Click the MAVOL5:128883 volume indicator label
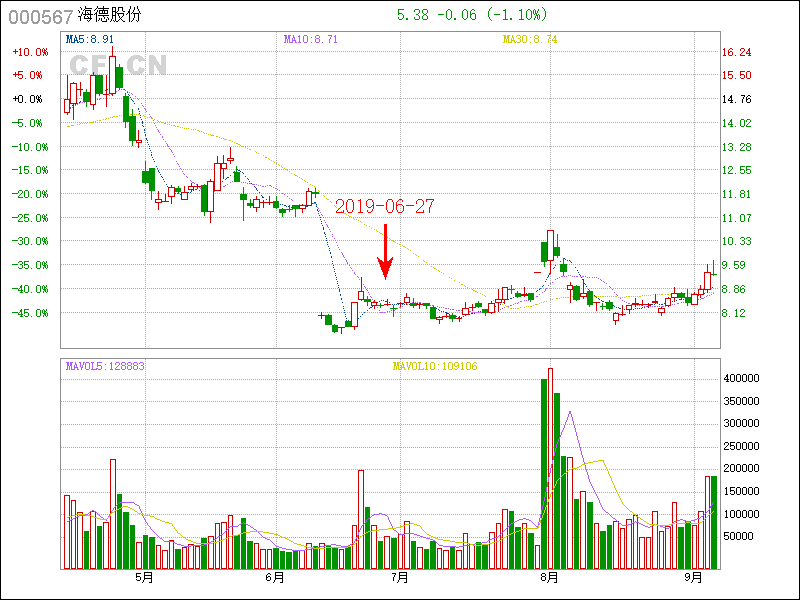Image resolution: width=800 pixels, height=600 pixels. pyautogui.click(x=105, y=366)
